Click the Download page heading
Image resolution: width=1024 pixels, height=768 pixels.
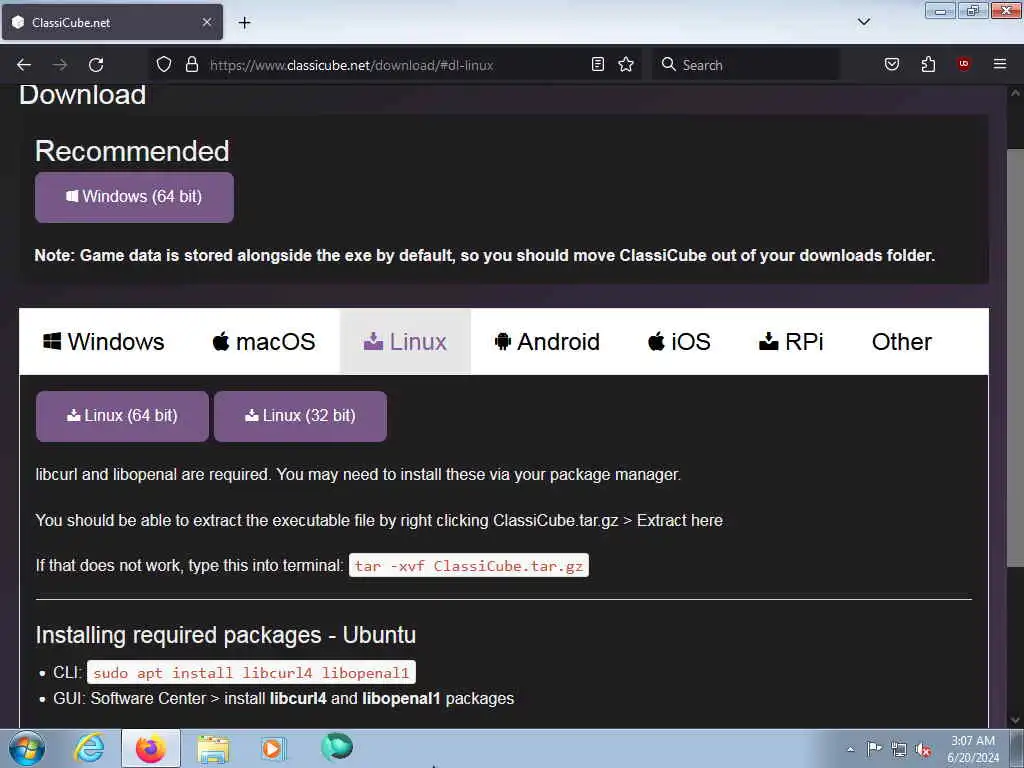click(x=82, y=95)
